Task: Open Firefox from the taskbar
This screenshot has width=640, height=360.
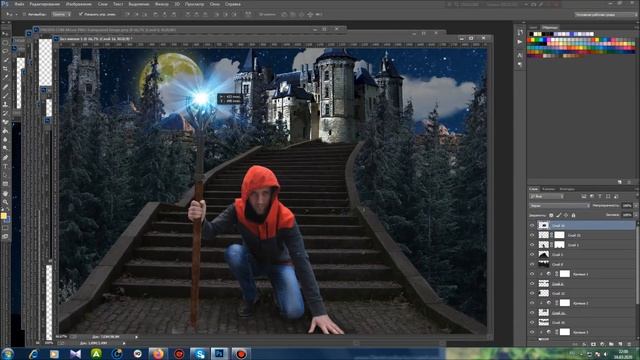Action: tap(158, 354)
